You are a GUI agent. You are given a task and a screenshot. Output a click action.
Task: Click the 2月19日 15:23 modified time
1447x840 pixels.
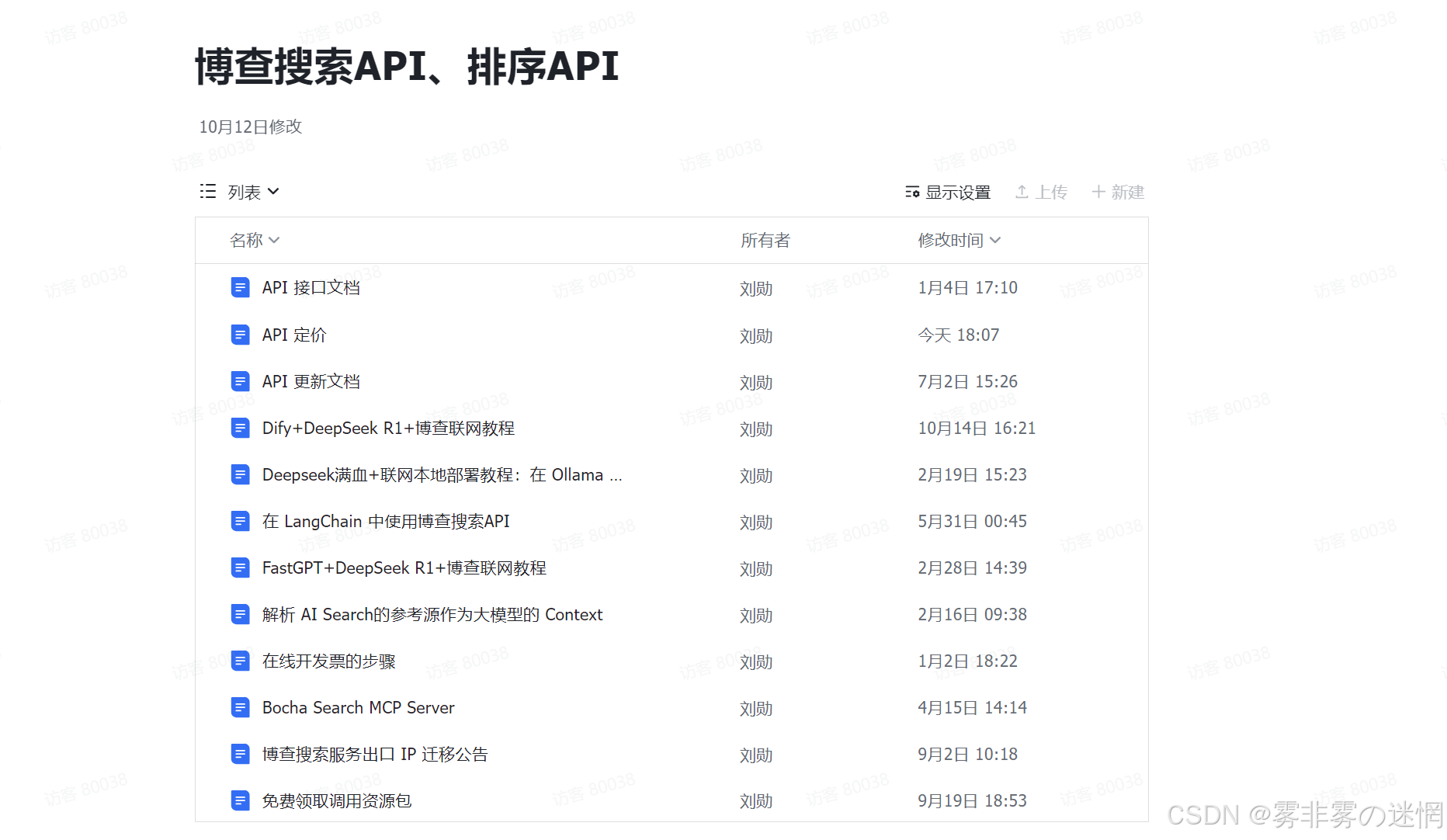point(972,474)
